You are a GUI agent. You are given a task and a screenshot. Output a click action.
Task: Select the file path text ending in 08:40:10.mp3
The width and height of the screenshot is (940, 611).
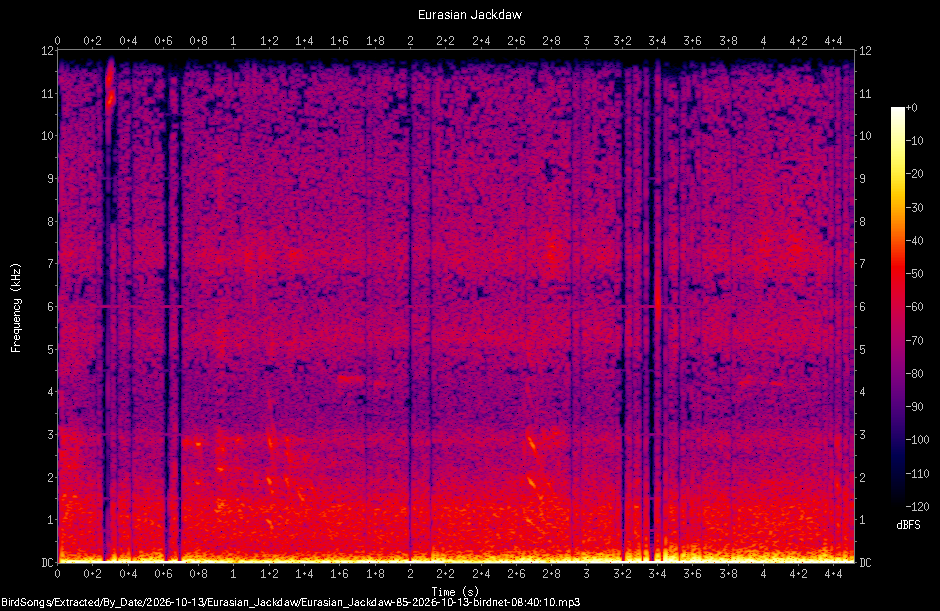290,602
